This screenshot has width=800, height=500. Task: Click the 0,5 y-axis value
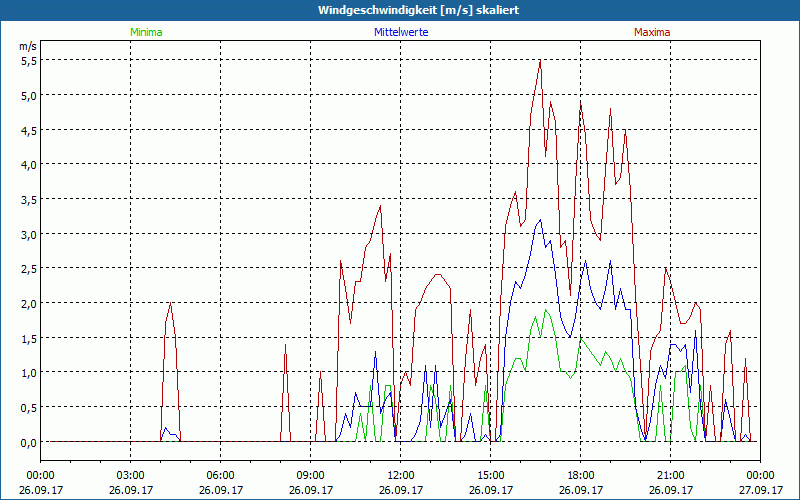pyautogui.click(x=28, y=407)
